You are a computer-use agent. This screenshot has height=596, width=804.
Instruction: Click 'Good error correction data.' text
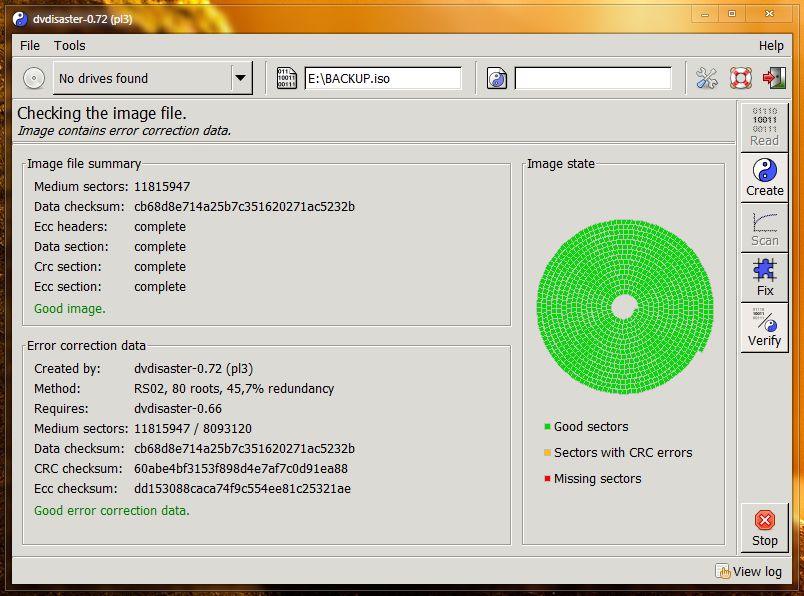point(112,511)
